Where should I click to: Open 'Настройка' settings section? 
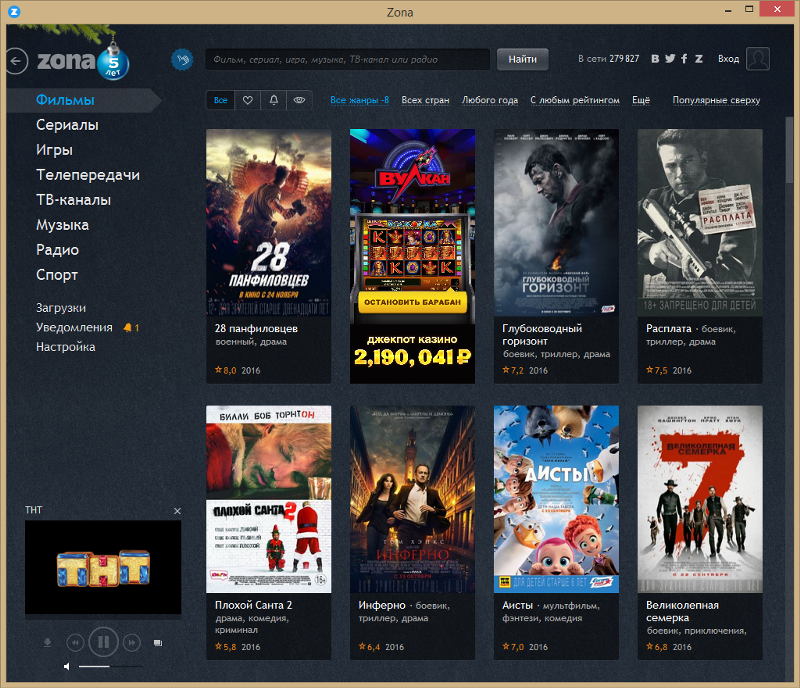[65, 347]
